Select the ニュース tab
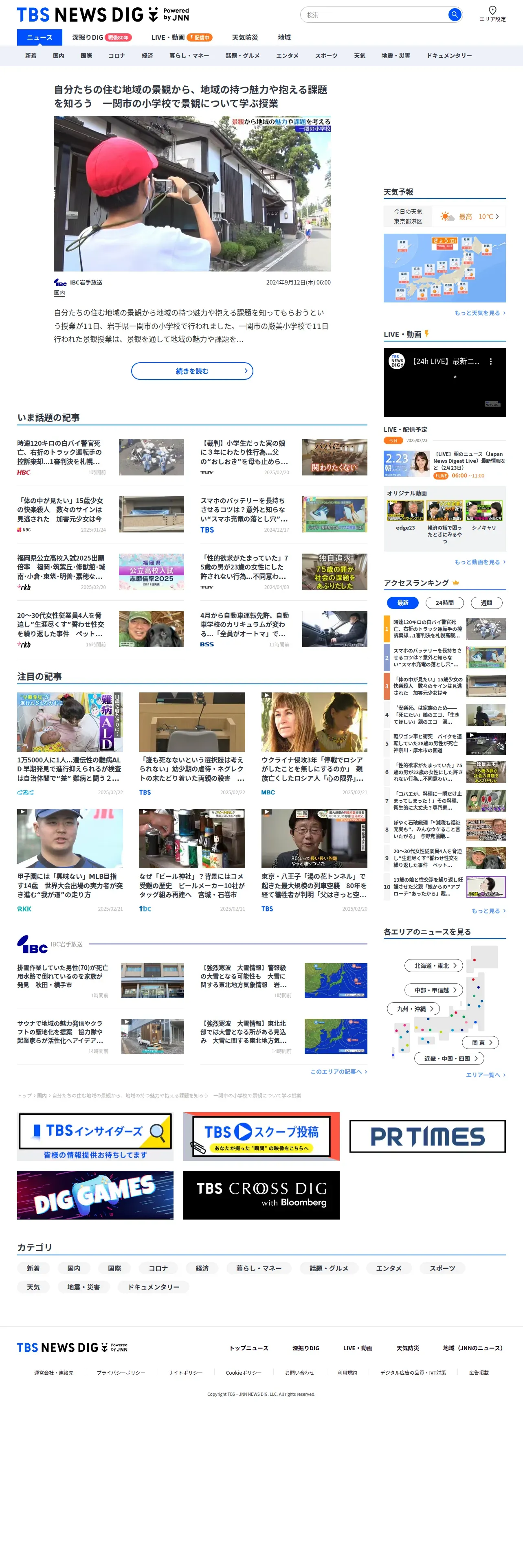 pyautogui.click(x=40, y=37)
